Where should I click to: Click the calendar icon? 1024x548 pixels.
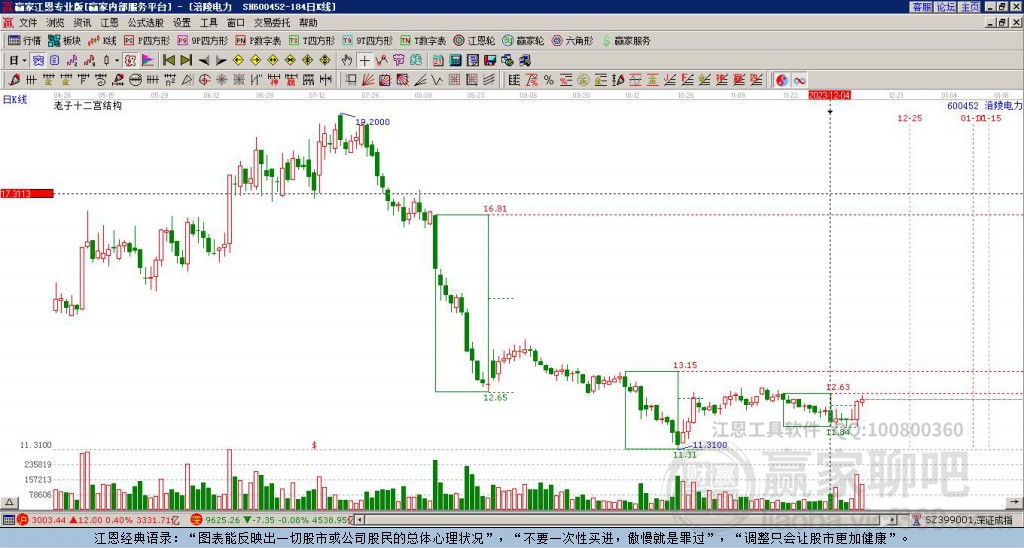coord(438,61)
